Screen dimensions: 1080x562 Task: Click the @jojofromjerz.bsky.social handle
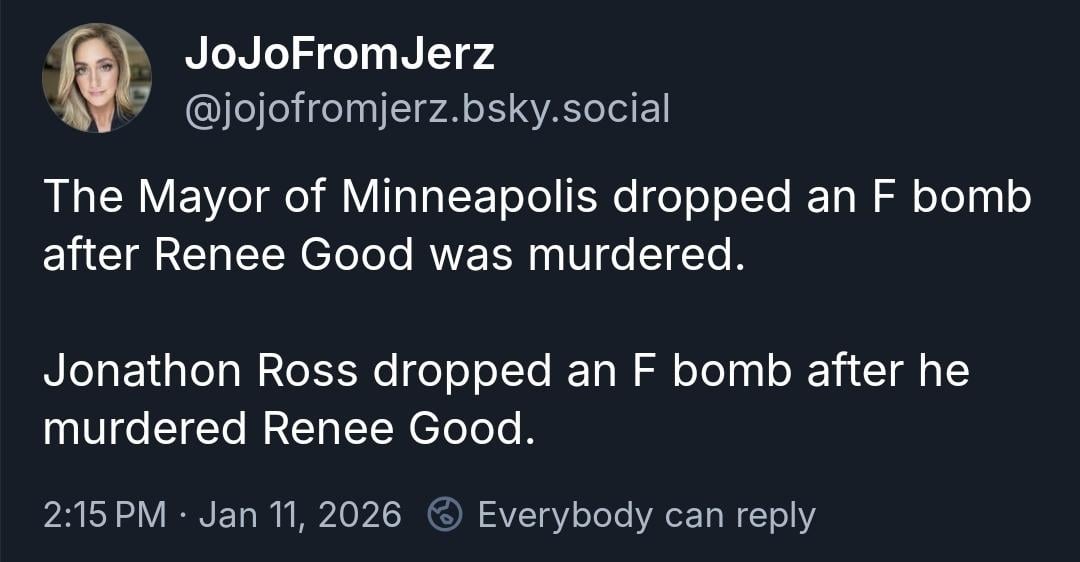(427, 108)
